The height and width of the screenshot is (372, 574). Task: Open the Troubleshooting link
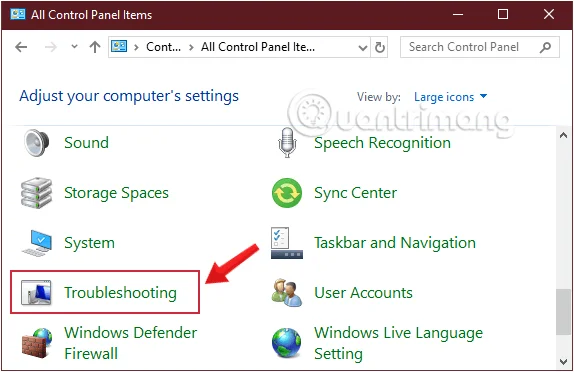point(120,293)
